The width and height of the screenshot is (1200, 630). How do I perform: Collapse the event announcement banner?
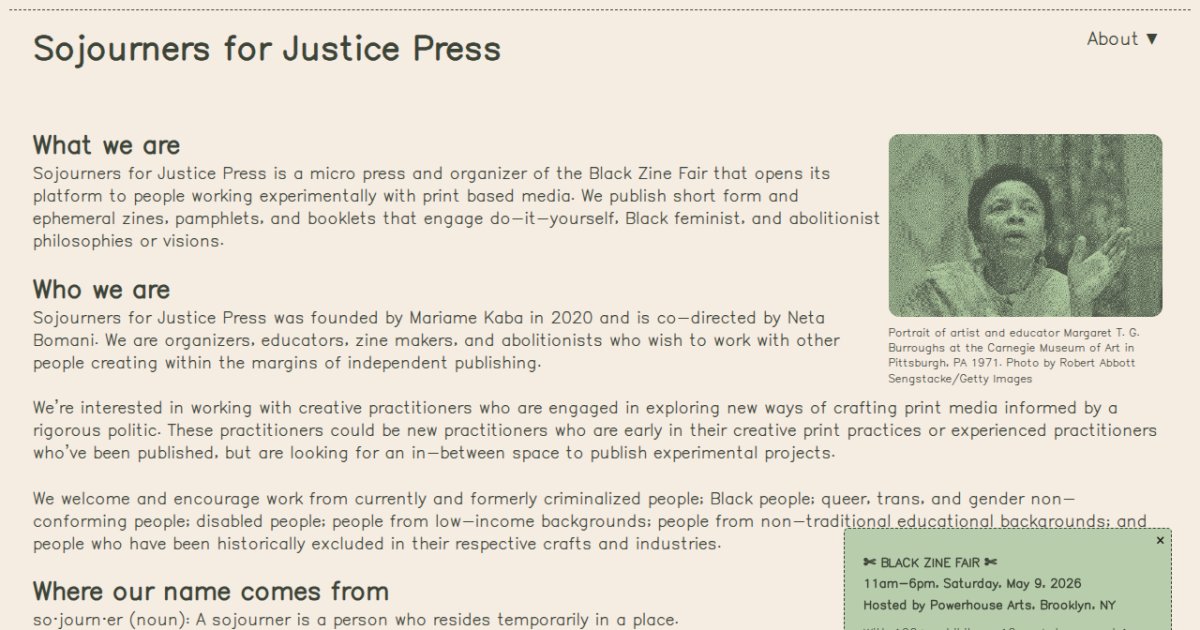click(1160, 539)
